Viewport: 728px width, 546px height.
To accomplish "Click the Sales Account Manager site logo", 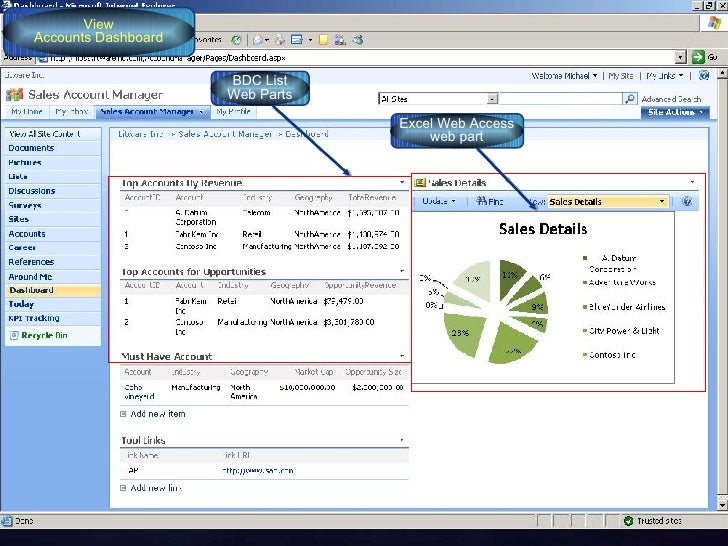I will [x=14, y=95].
